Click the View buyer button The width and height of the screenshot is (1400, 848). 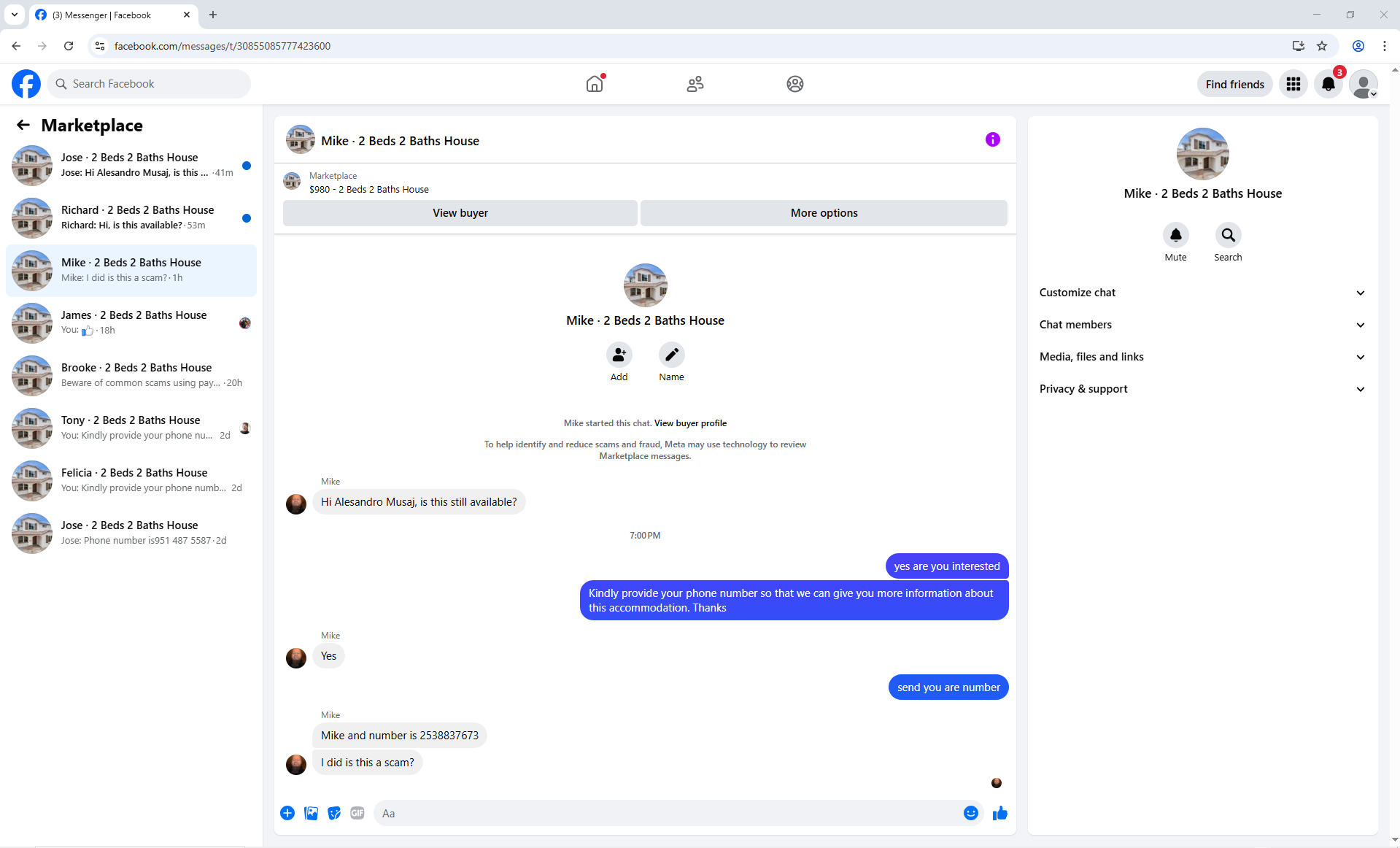tap(460, 213)
